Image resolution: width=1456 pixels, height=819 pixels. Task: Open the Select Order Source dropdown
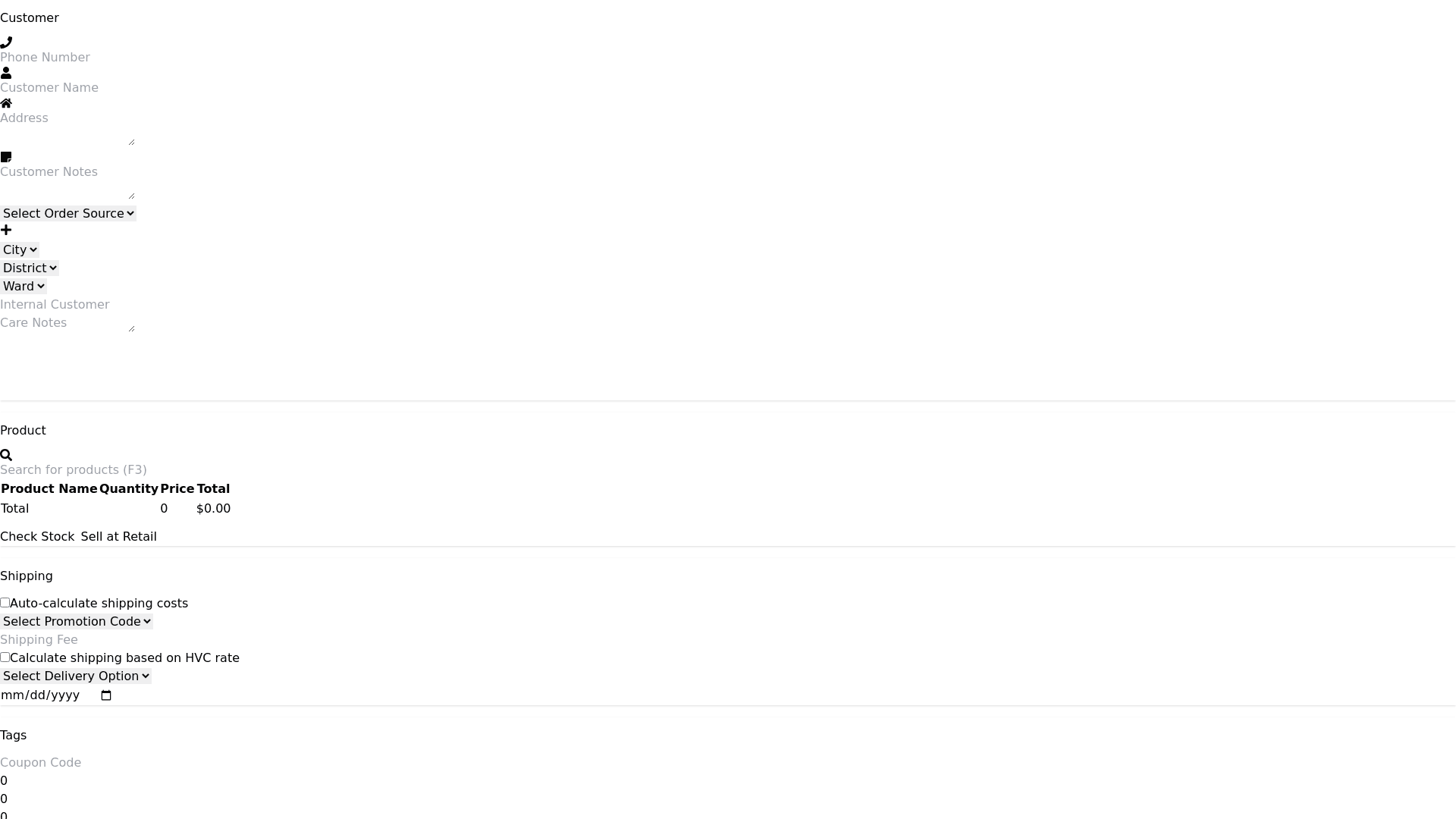pyautogui.click(x=68, y=214)
